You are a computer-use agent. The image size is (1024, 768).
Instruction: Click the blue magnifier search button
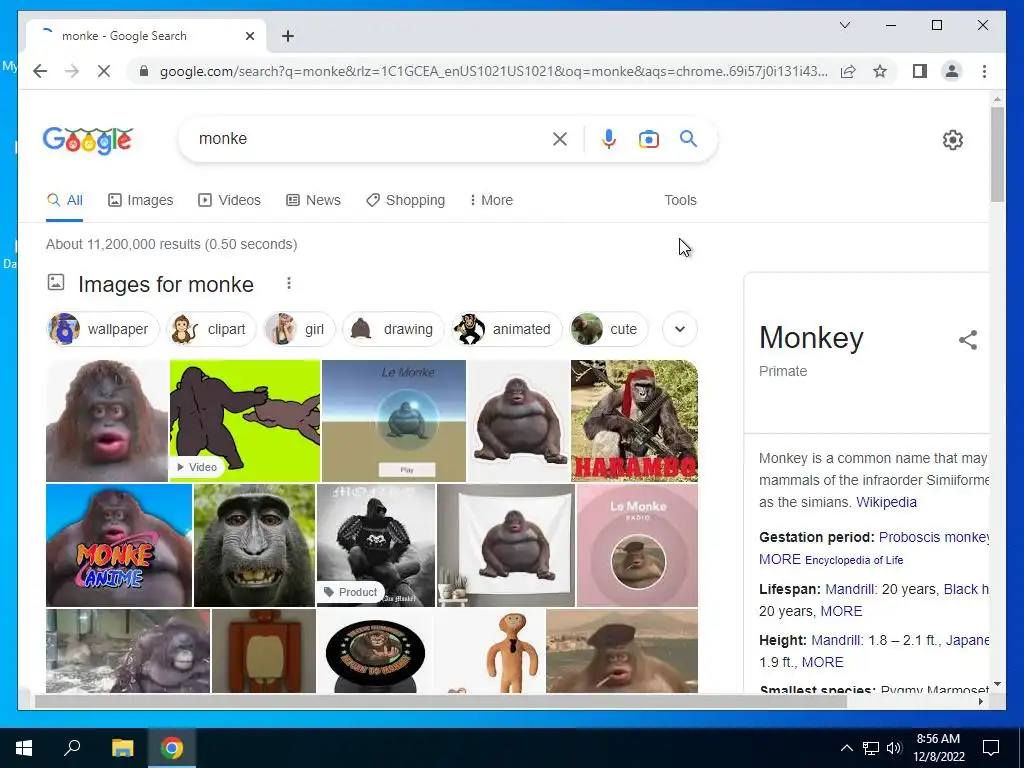688,138
